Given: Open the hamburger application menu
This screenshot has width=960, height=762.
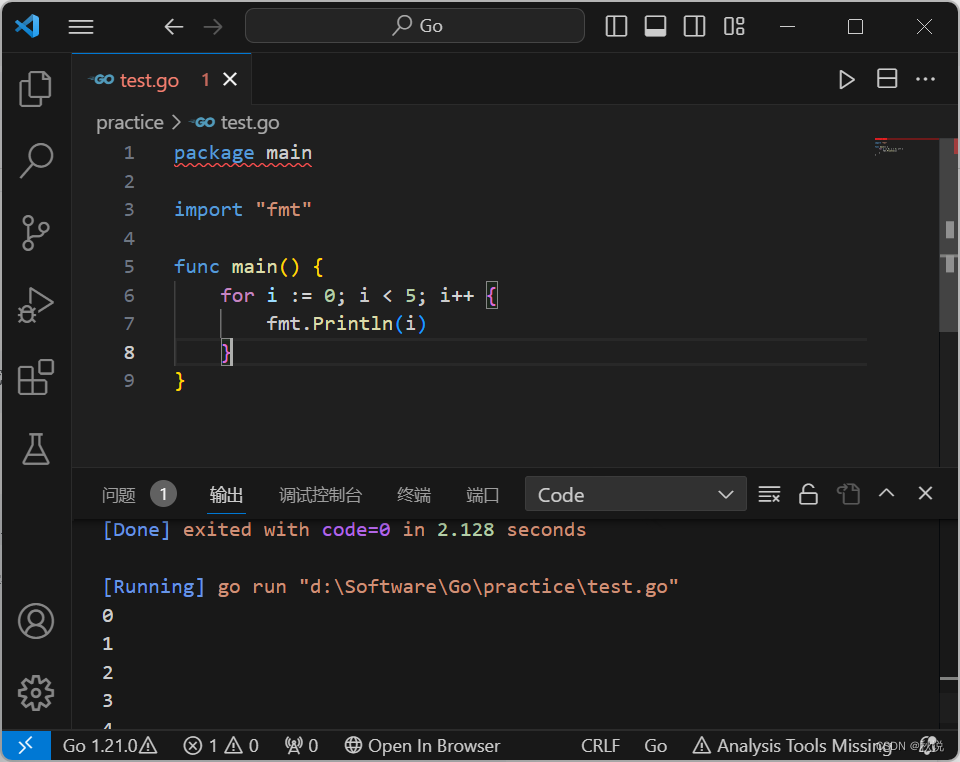Looking at the screenshot, I should [81, 27].
